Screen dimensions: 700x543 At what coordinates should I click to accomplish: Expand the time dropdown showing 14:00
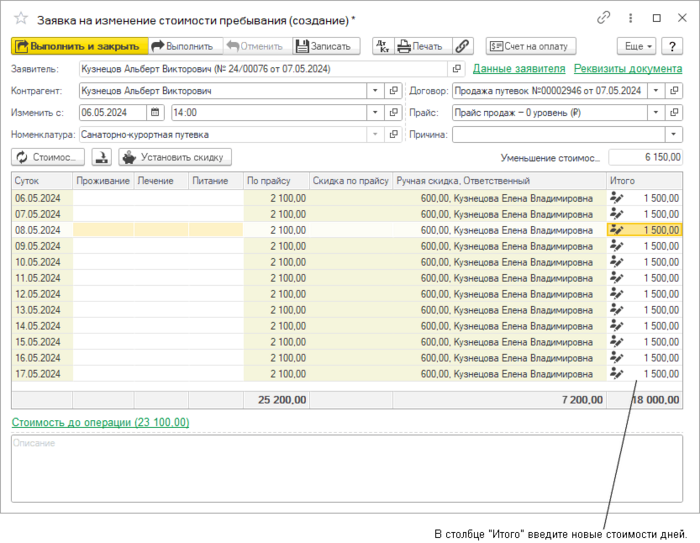[x=375, y=112]
